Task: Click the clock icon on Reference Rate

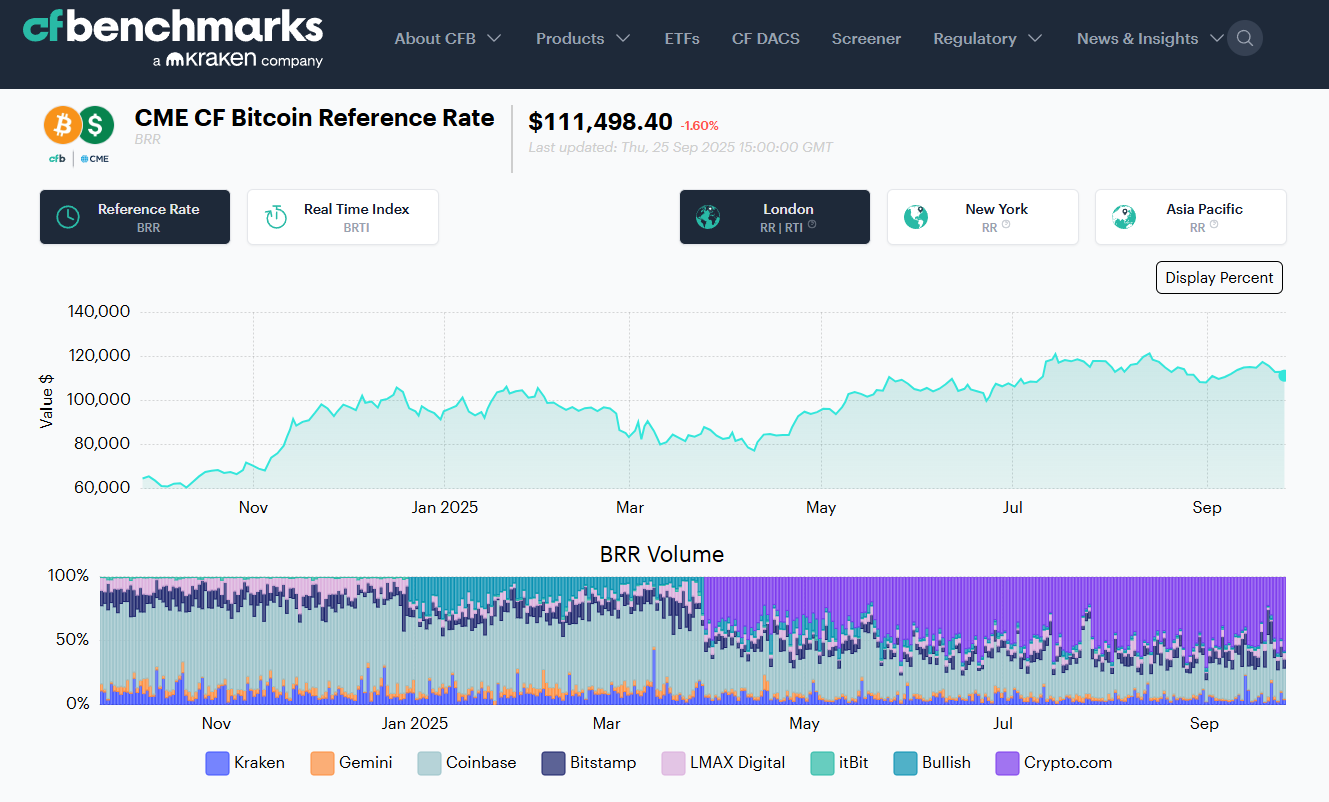Action: (67, 217)
